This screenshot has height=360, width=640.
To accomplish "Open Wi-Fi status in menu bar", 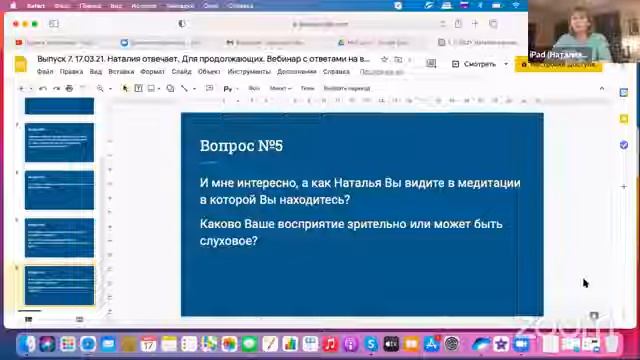I will click(x=516, y=6).
